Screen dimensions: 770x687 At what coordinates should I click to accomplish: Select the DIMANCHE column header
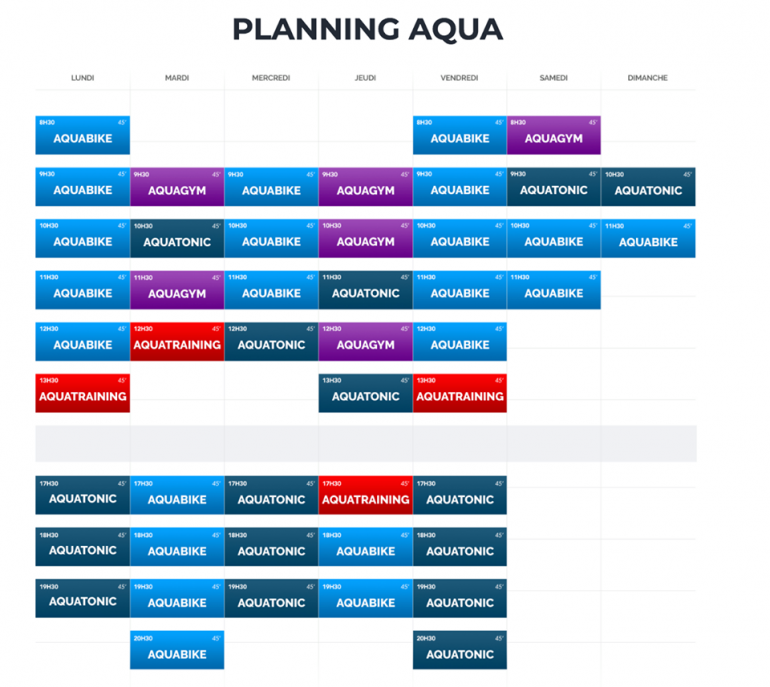(647, 77)
